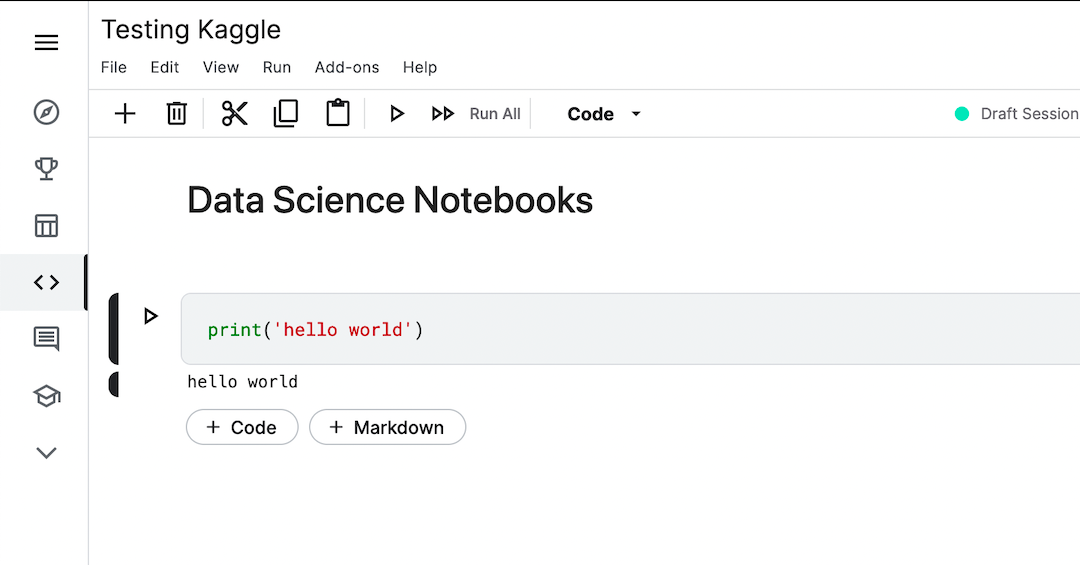This screenshot has width=1080, height=565.
Task: Open Datasets via the table icon
Action: tap(46, 226)
